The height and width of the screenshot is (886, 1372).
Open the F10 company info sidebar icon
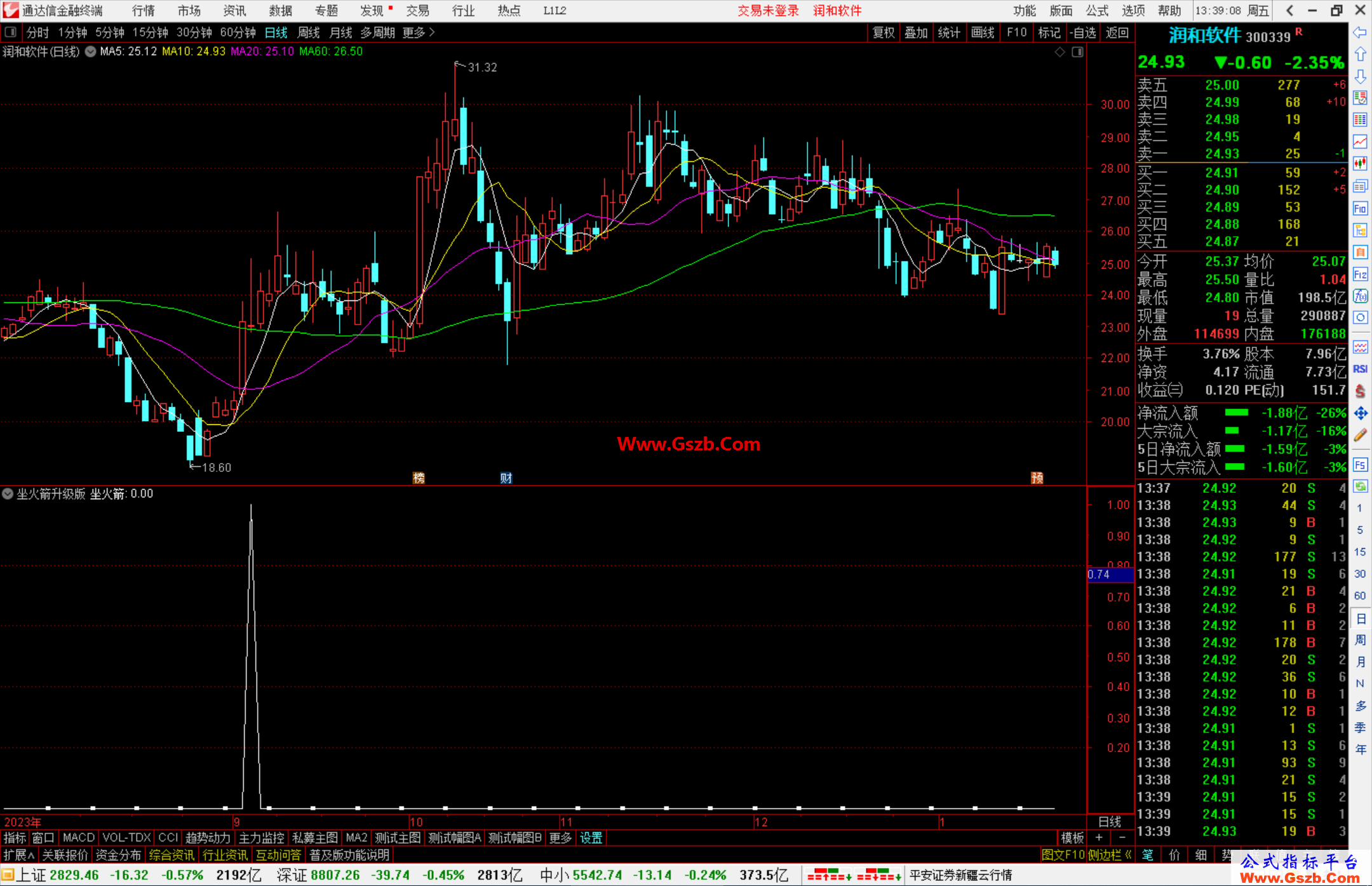click(1360, 208)
